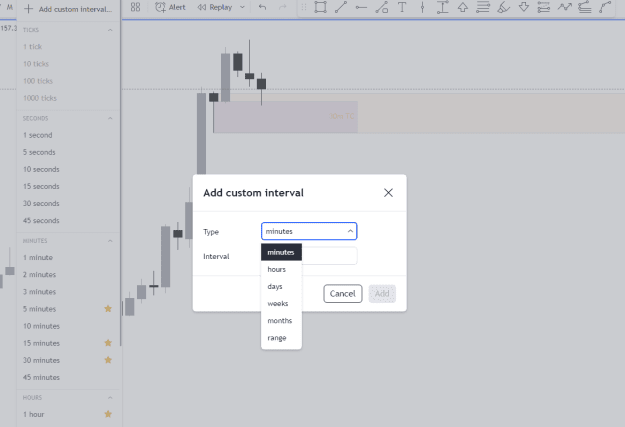
Task: Select hours in Type dropdown list
Action: coord(281,270)
